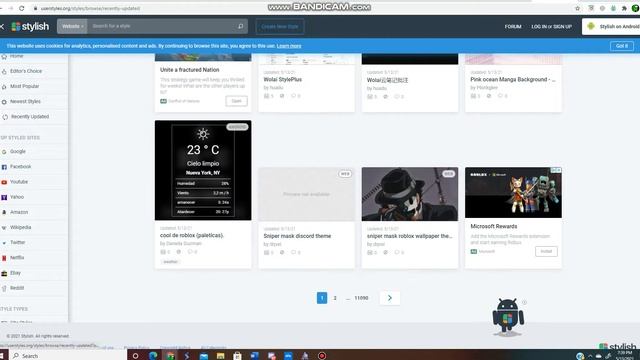Click the Ebay site icon
The height and width of the screenshot is (360, 640).
(x=4, y=273)
